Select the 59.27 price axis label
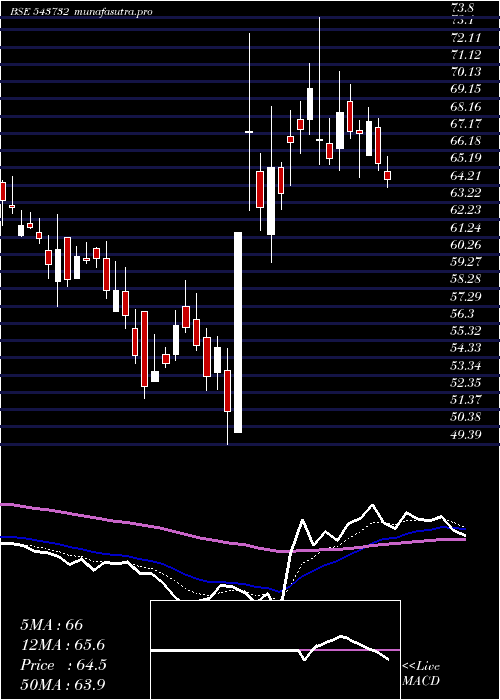Screen dimensions: 500x700 466,262
